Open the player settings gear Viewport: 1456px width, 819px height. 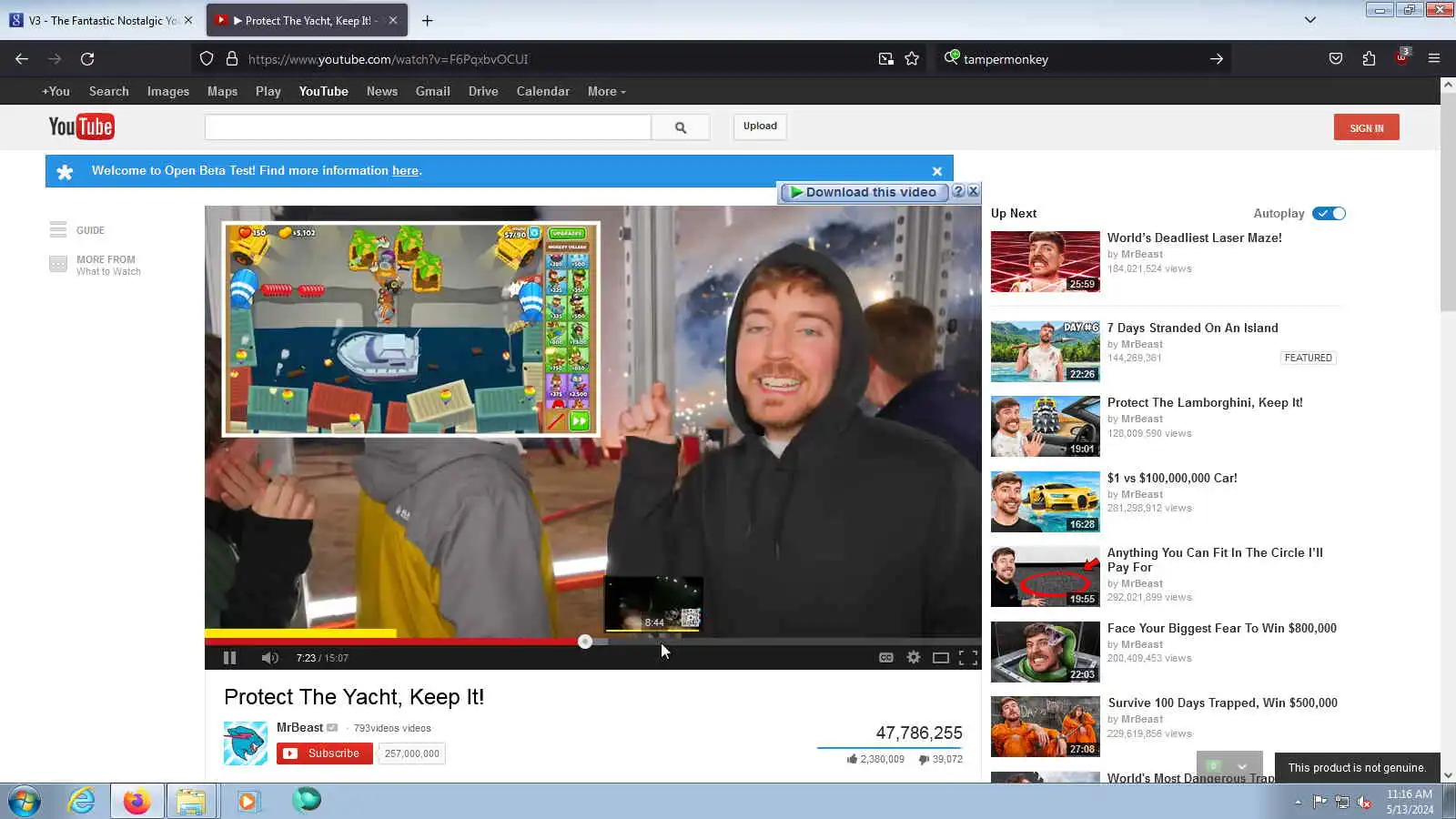click(x=914, y=657)
